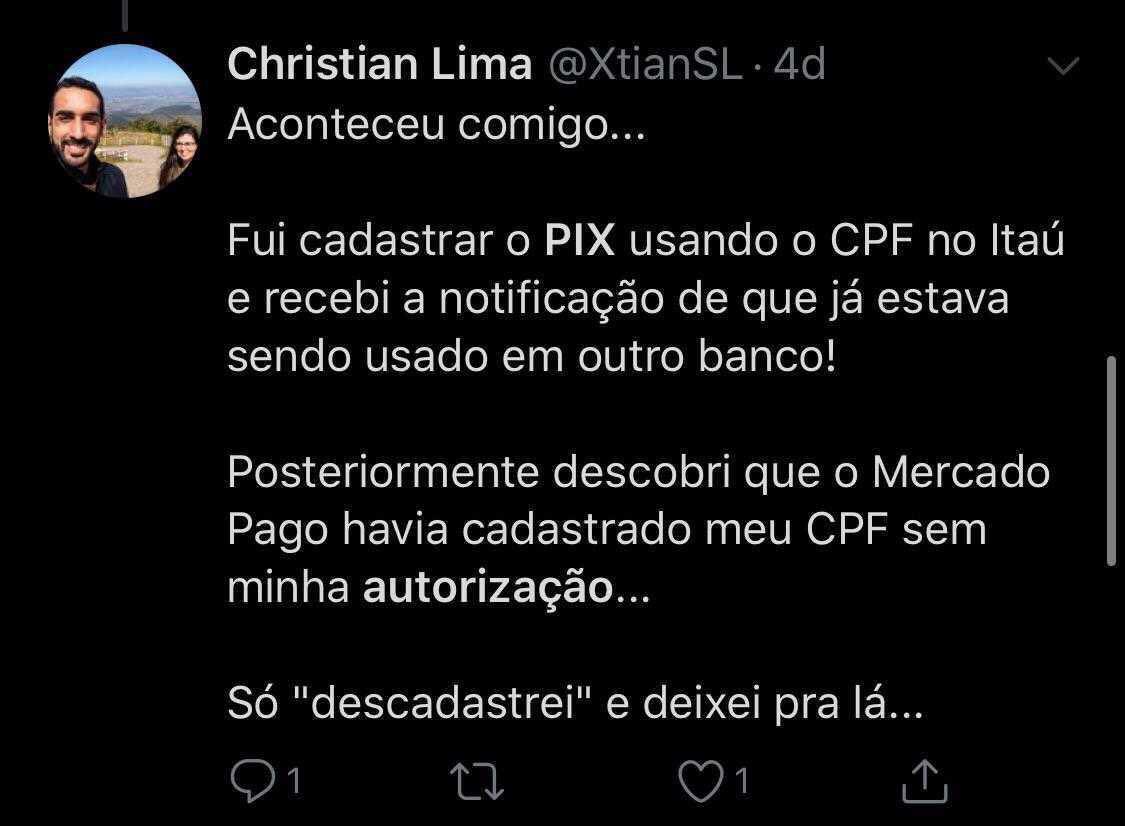1125x826 pixels.
Task: Click the line "Aconteceu comigo..."
Action: (437, 127)
